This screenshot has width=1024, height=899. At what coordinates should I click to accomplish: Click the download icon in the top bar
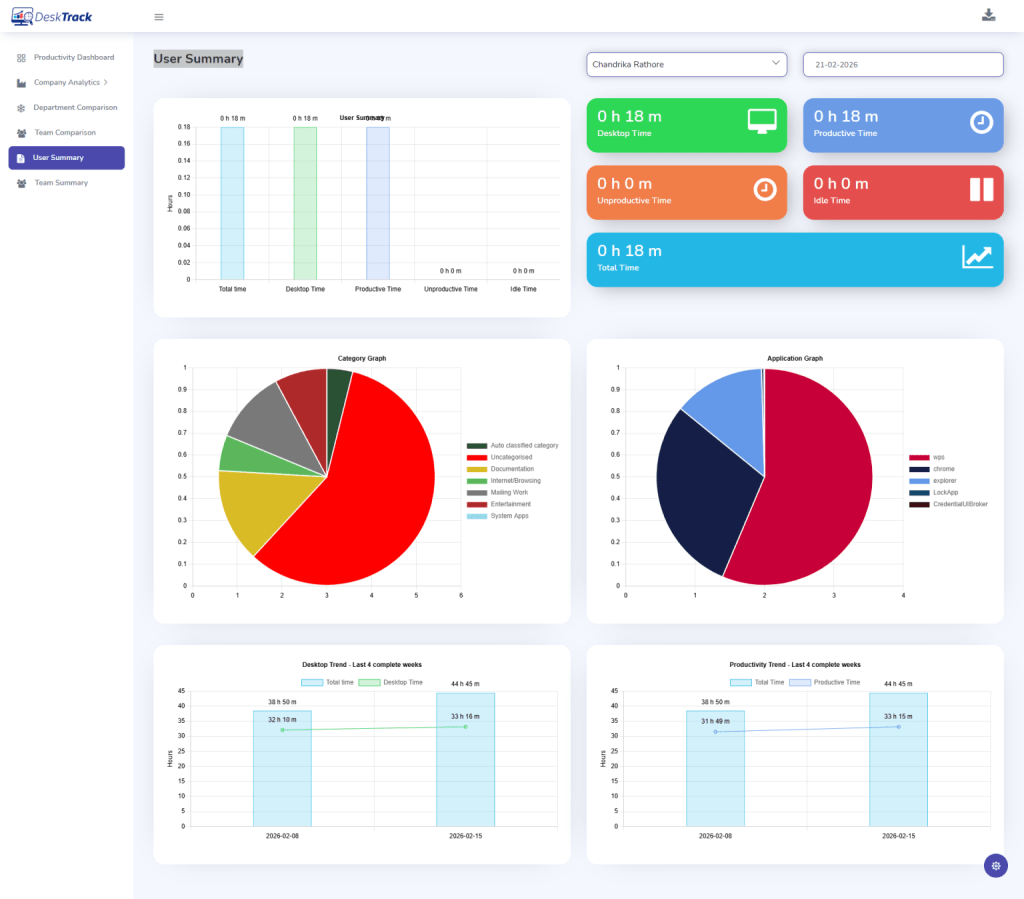tap(989, 16)
